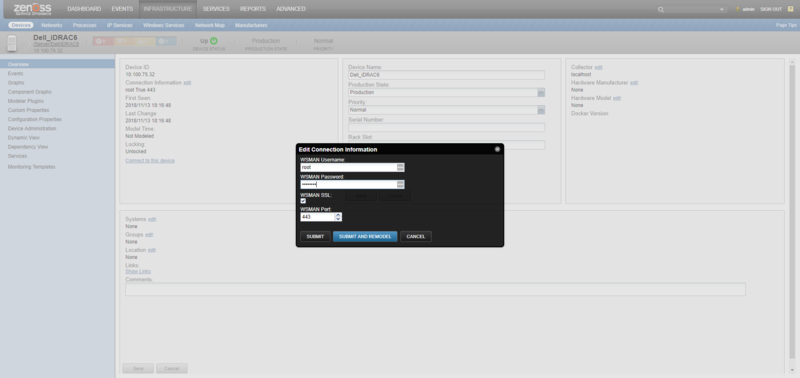Click the admin user icon
Viewport: 800px width, 378px height.
(x=737, y=9)
